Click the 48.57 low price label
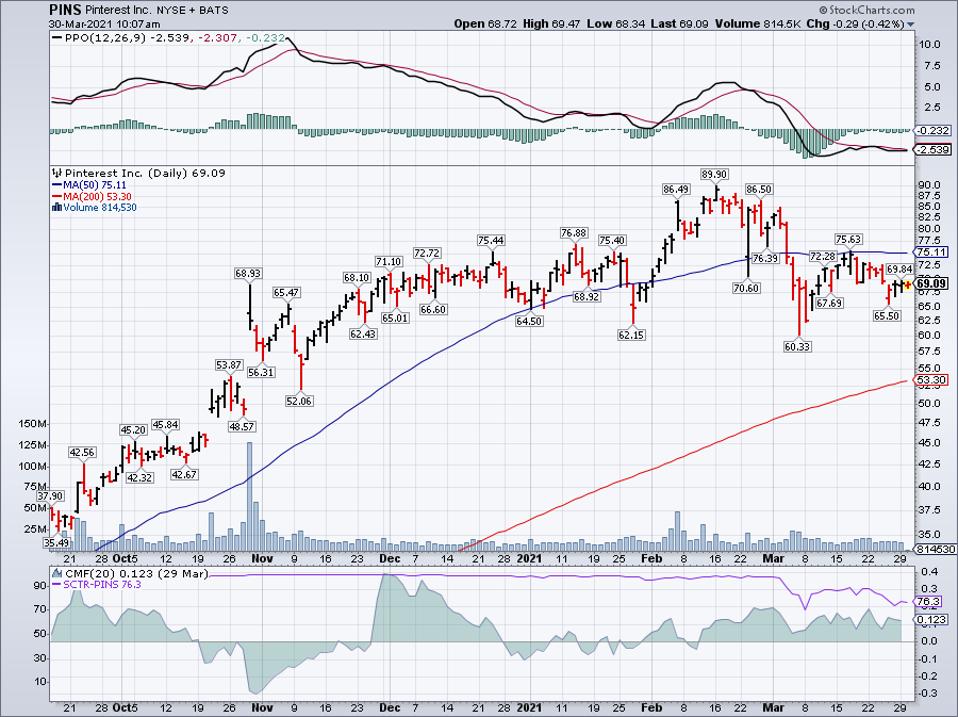The height and width of the screenshot is (717, 958). (241, 426)
